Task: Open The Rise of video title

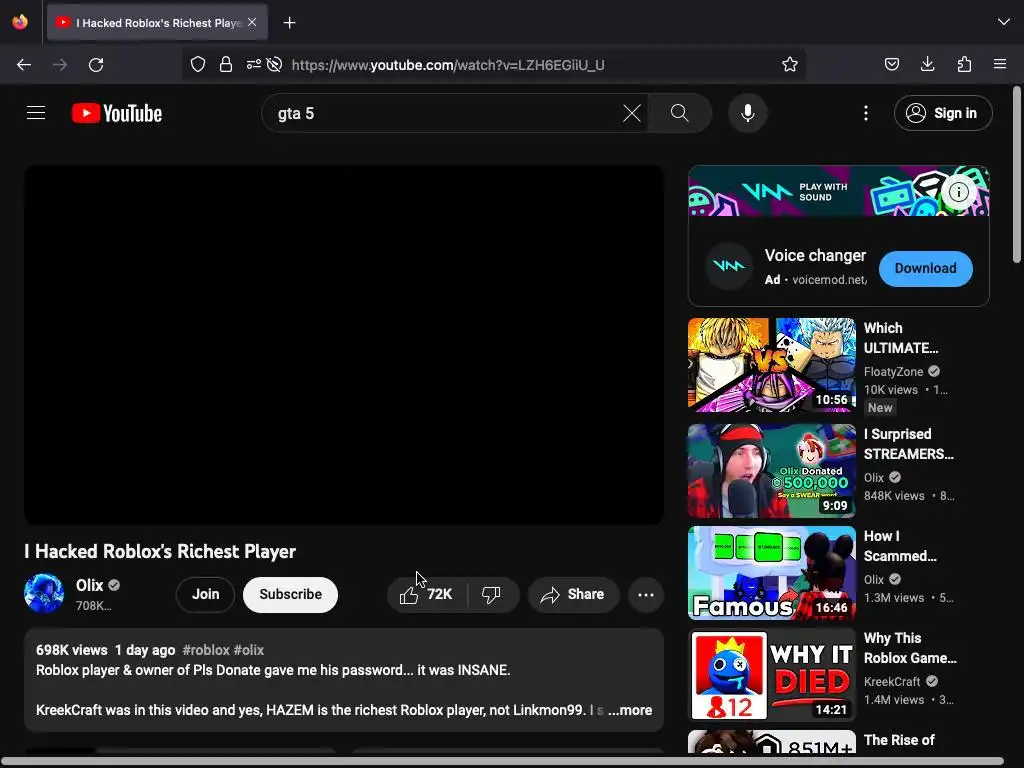Action: tap(899, 740)
